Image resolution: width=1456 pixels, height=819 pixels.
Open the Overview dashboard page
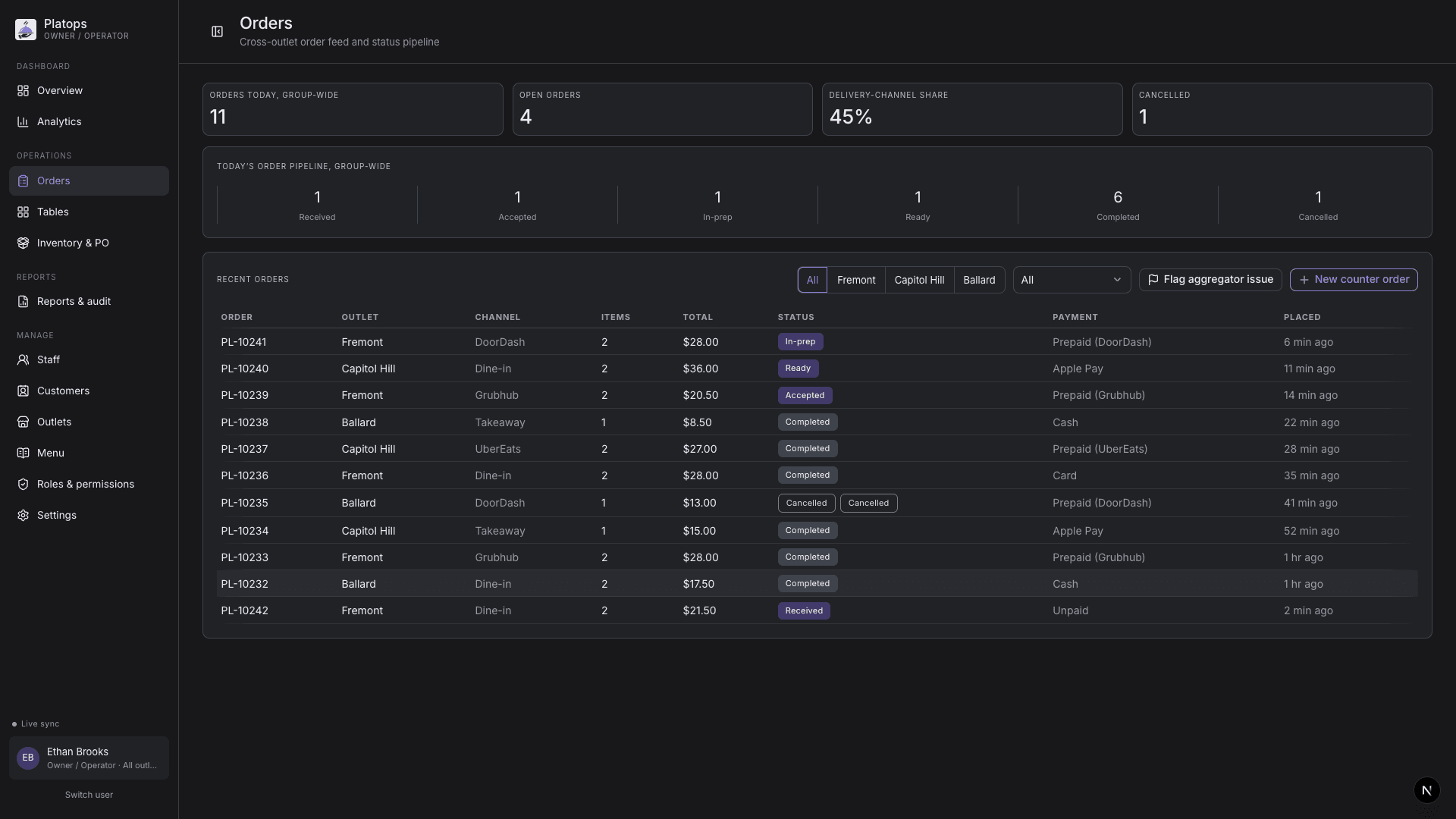[x=89, y=91]
